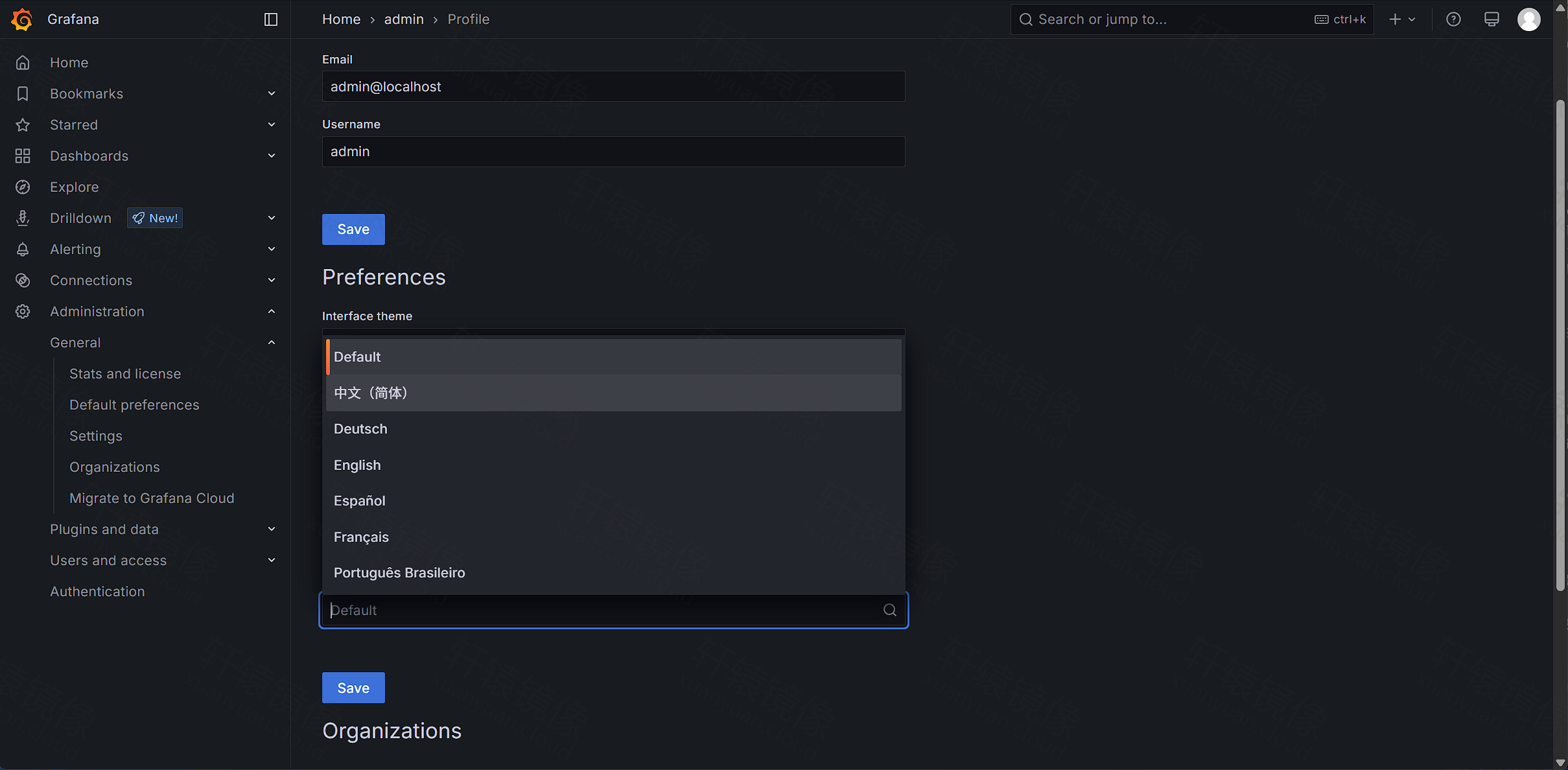Go to Home in the breadcrumb
Image resolution: width=1568 pixels, height=770 pixels.
coord(341,19)
